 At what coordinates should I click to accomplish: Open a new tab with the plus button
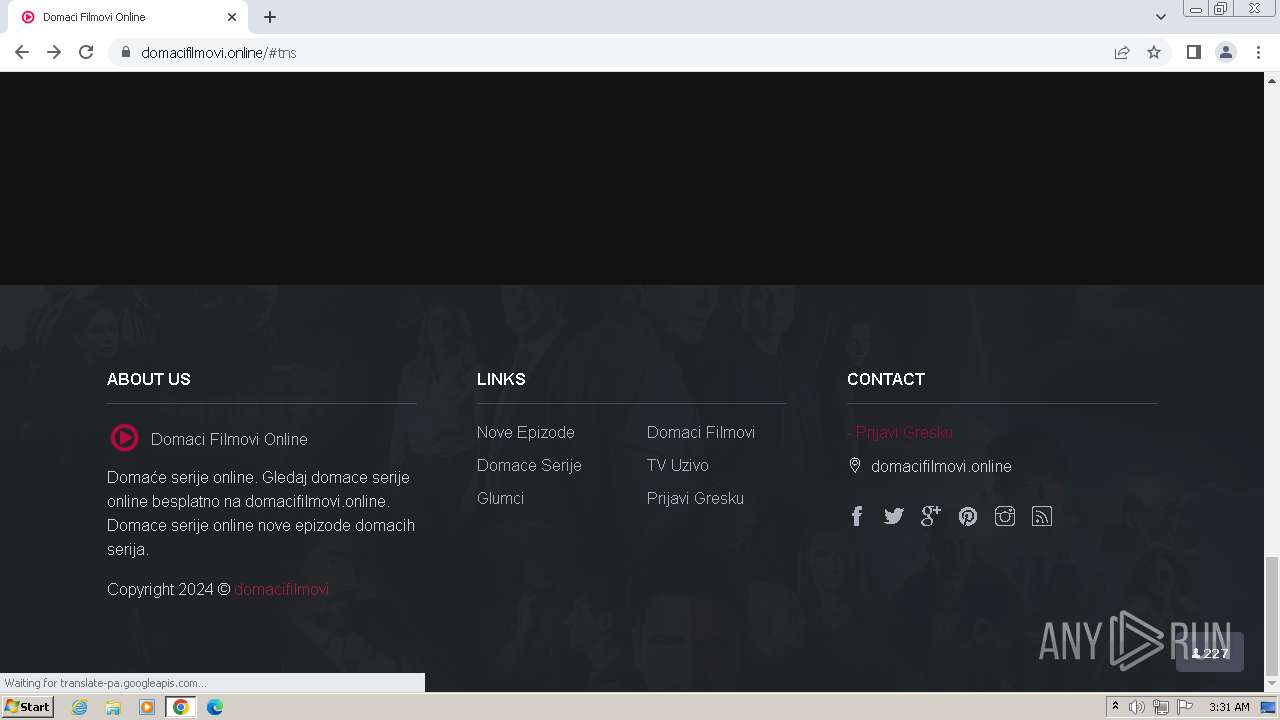[270, 17]
